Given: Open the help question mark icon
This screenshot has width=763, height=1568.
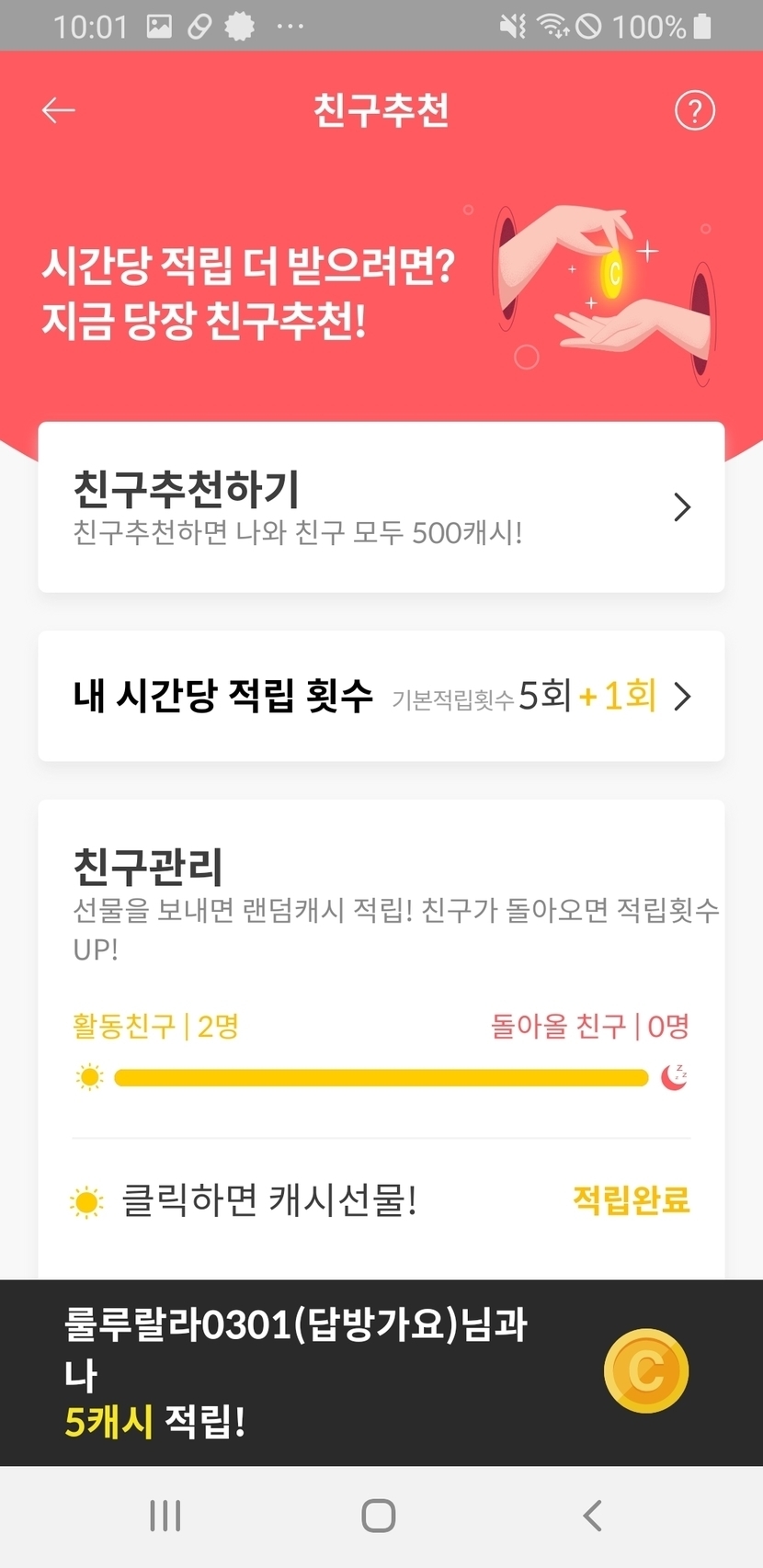Looking at the screenshot, I should click(x=694, y=111).
